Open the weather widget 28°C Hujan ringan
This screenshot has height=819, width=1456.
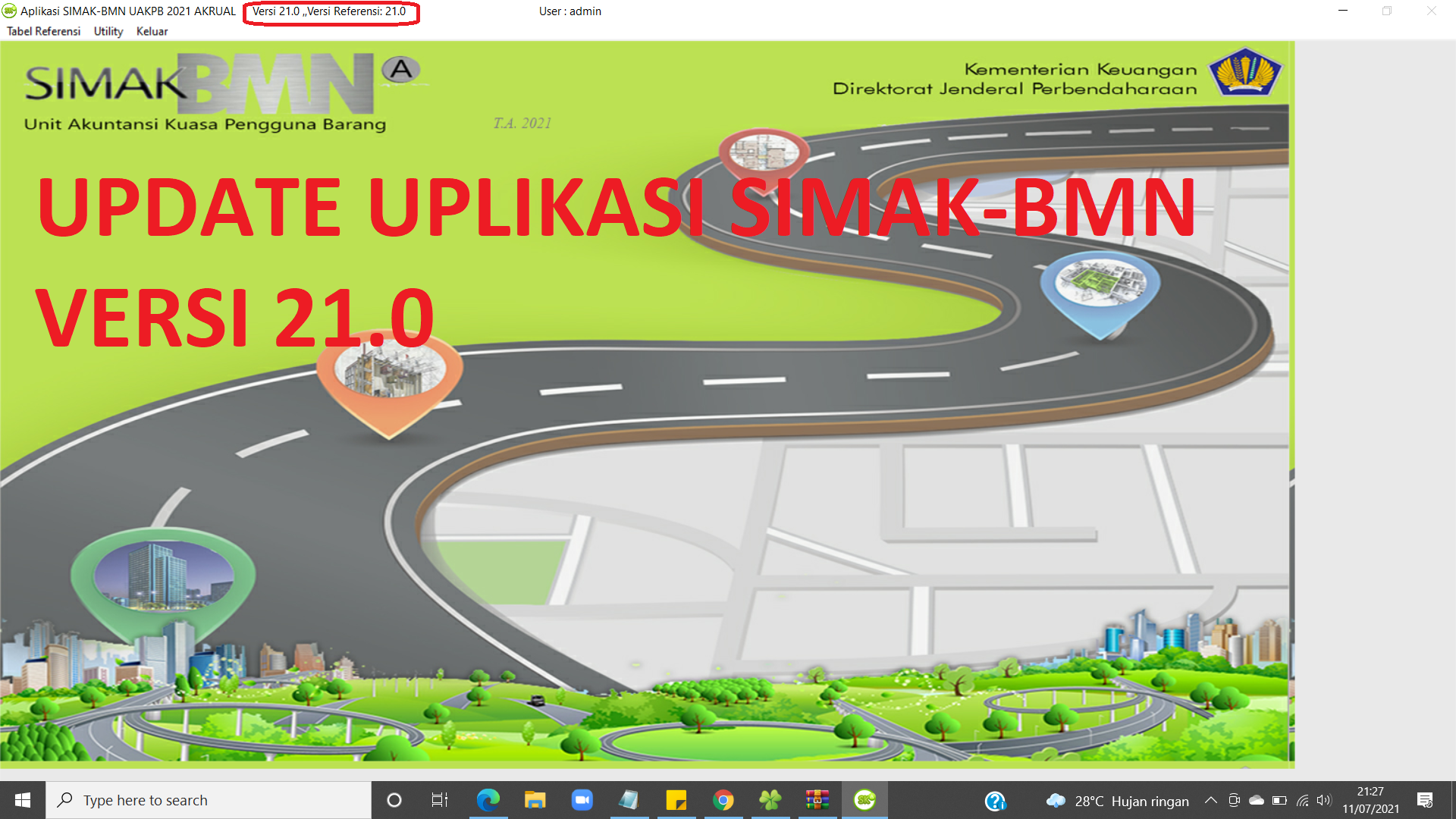click(1117, 801)
